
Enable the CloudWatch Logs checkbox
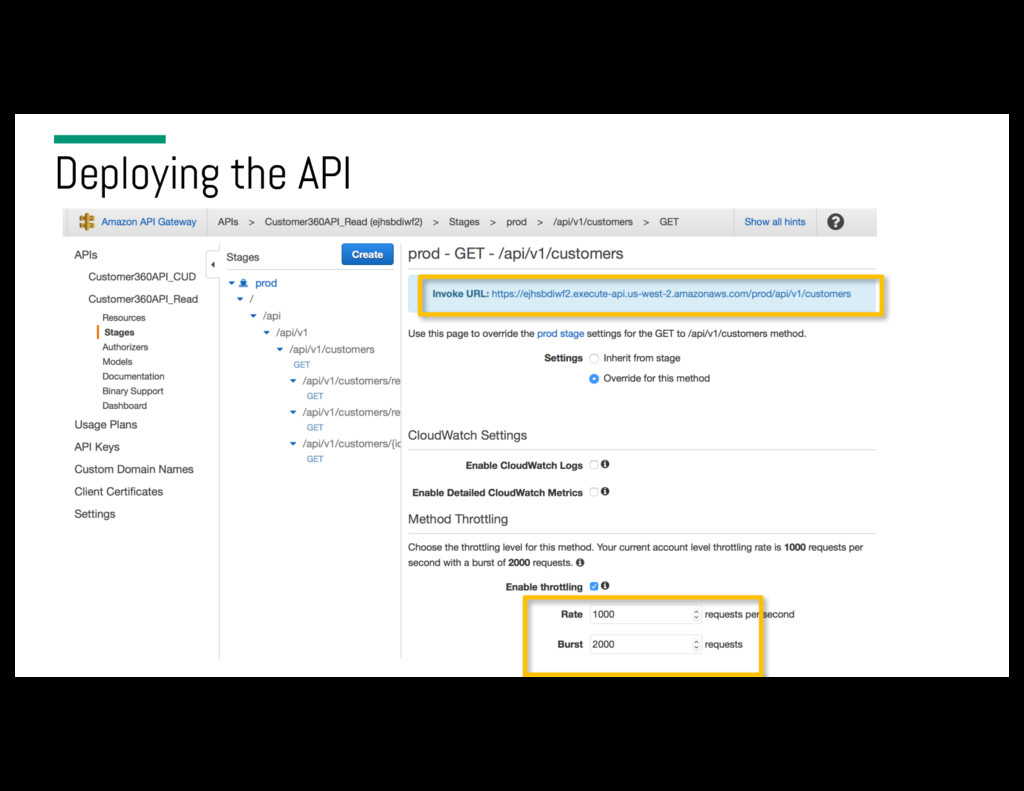point(594,465)
